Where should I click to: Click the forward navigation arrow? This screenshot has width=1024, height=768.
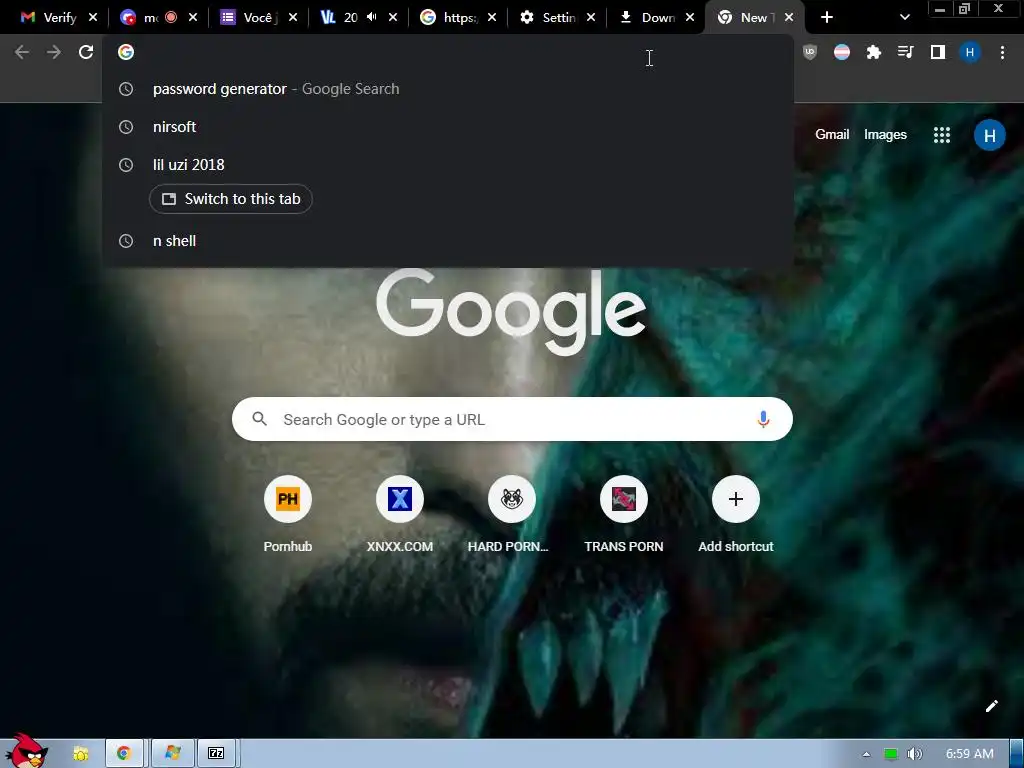(54, 52)
